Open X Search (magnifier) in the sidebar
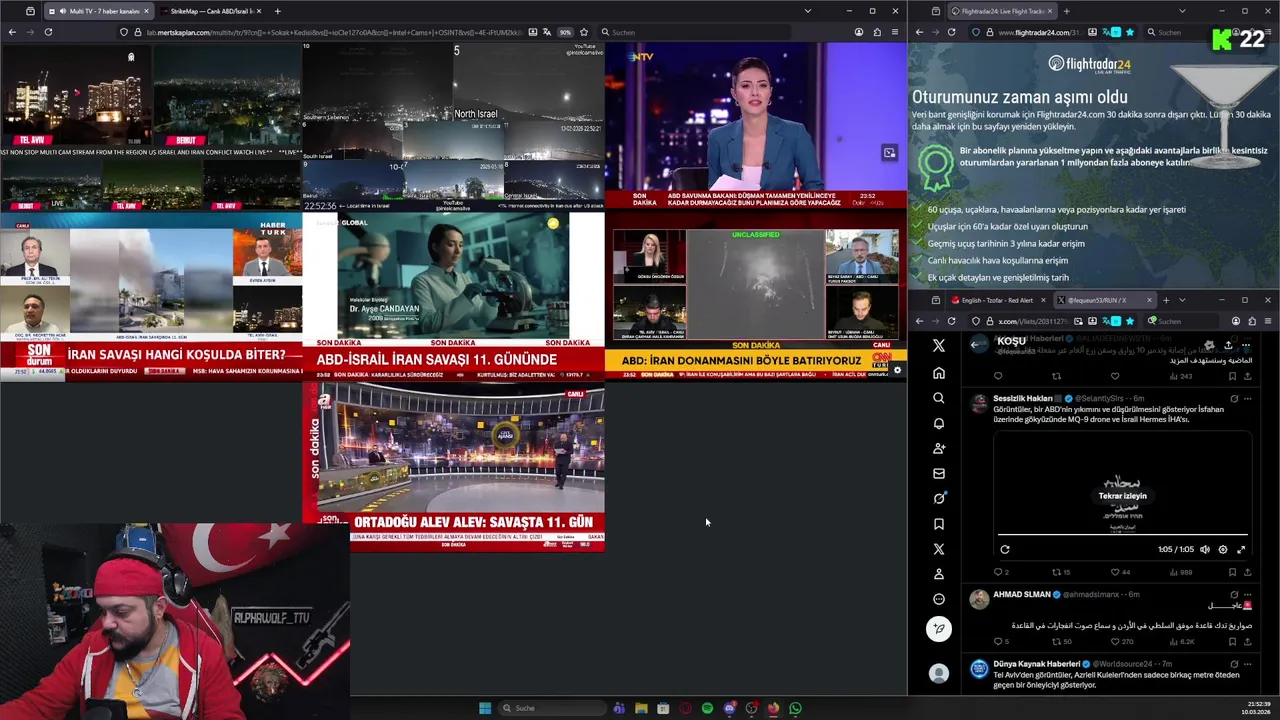1280x720 pixels. [938, 398]
